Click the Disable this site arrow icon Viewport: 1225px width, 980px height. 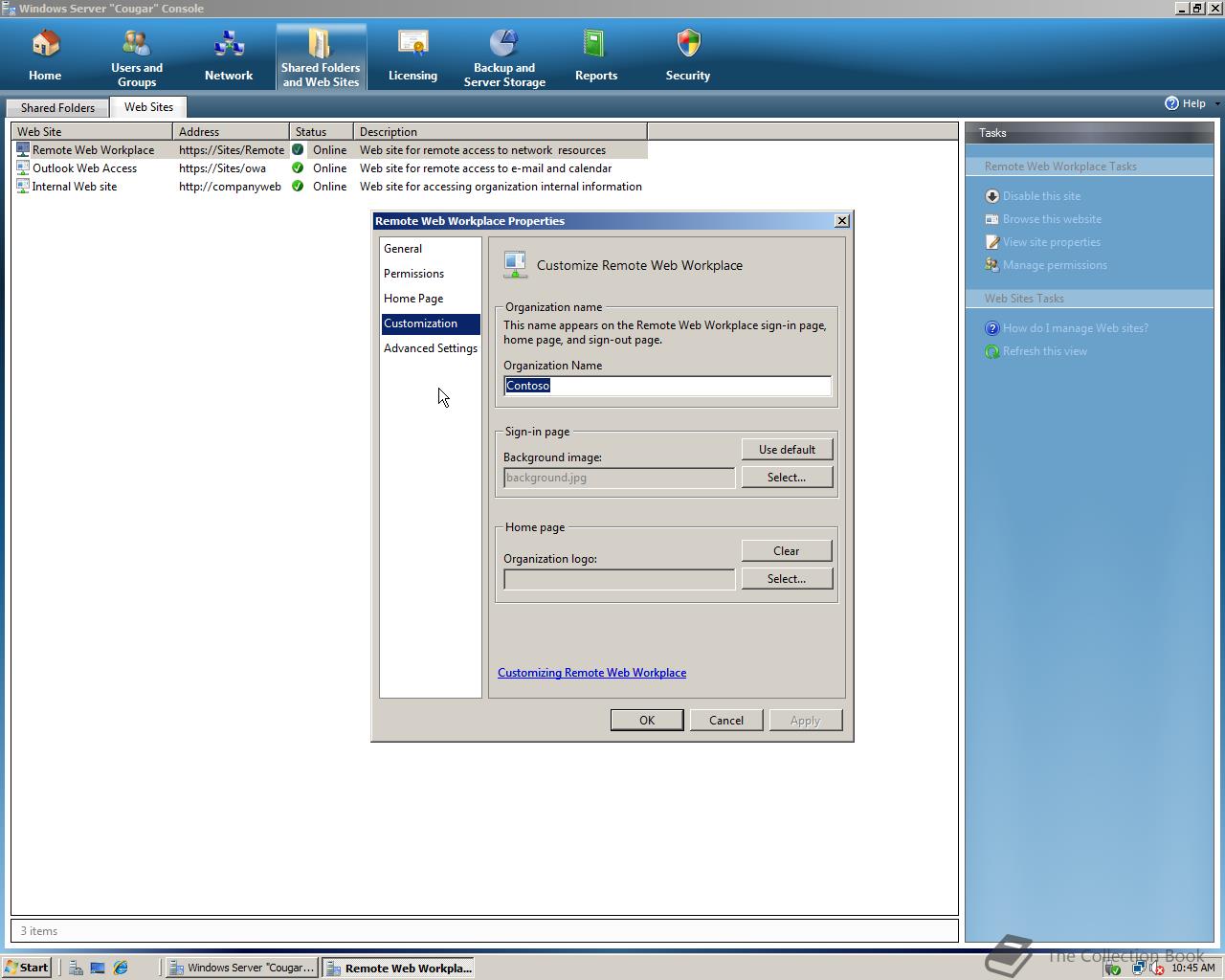tap(992, 196)
